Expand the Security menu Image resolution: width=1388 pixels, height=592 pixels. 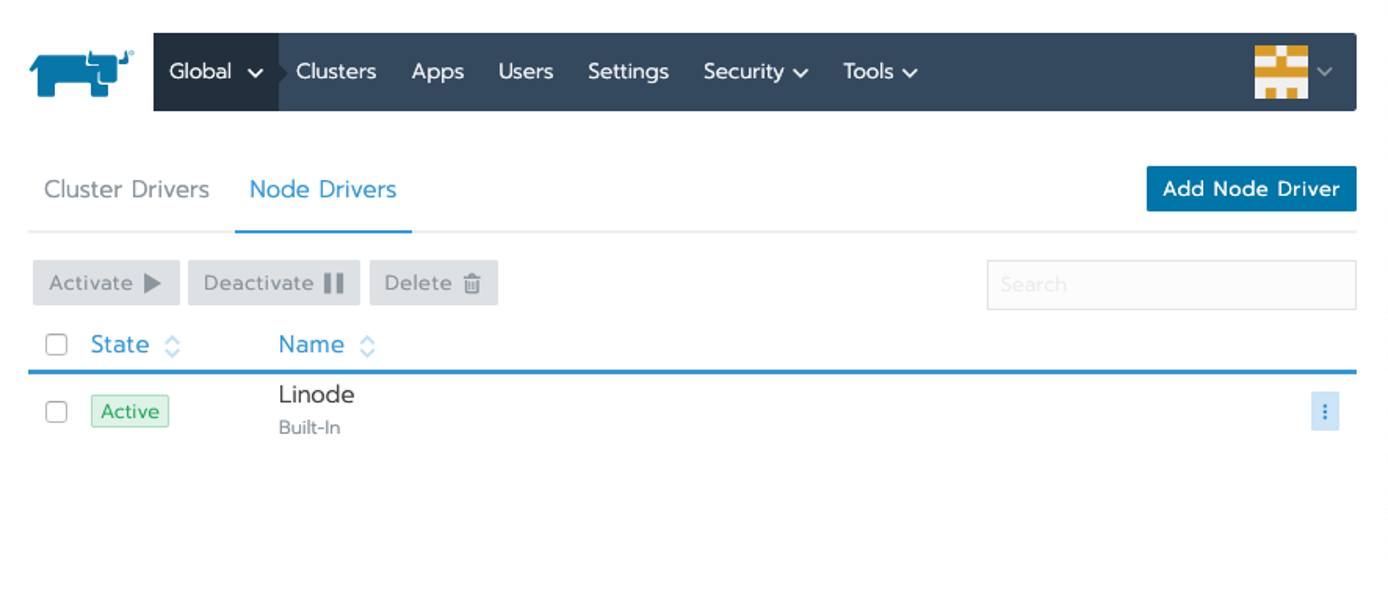(x=757, y=71)
